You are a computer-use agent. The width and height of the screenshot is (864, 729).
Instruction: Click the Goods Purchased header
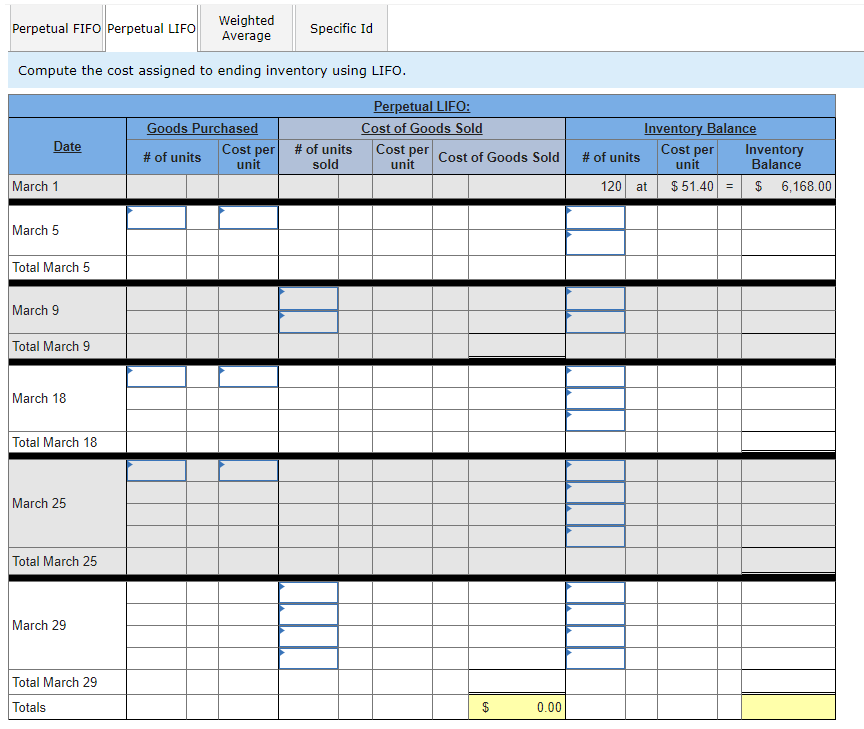point(202,128)
